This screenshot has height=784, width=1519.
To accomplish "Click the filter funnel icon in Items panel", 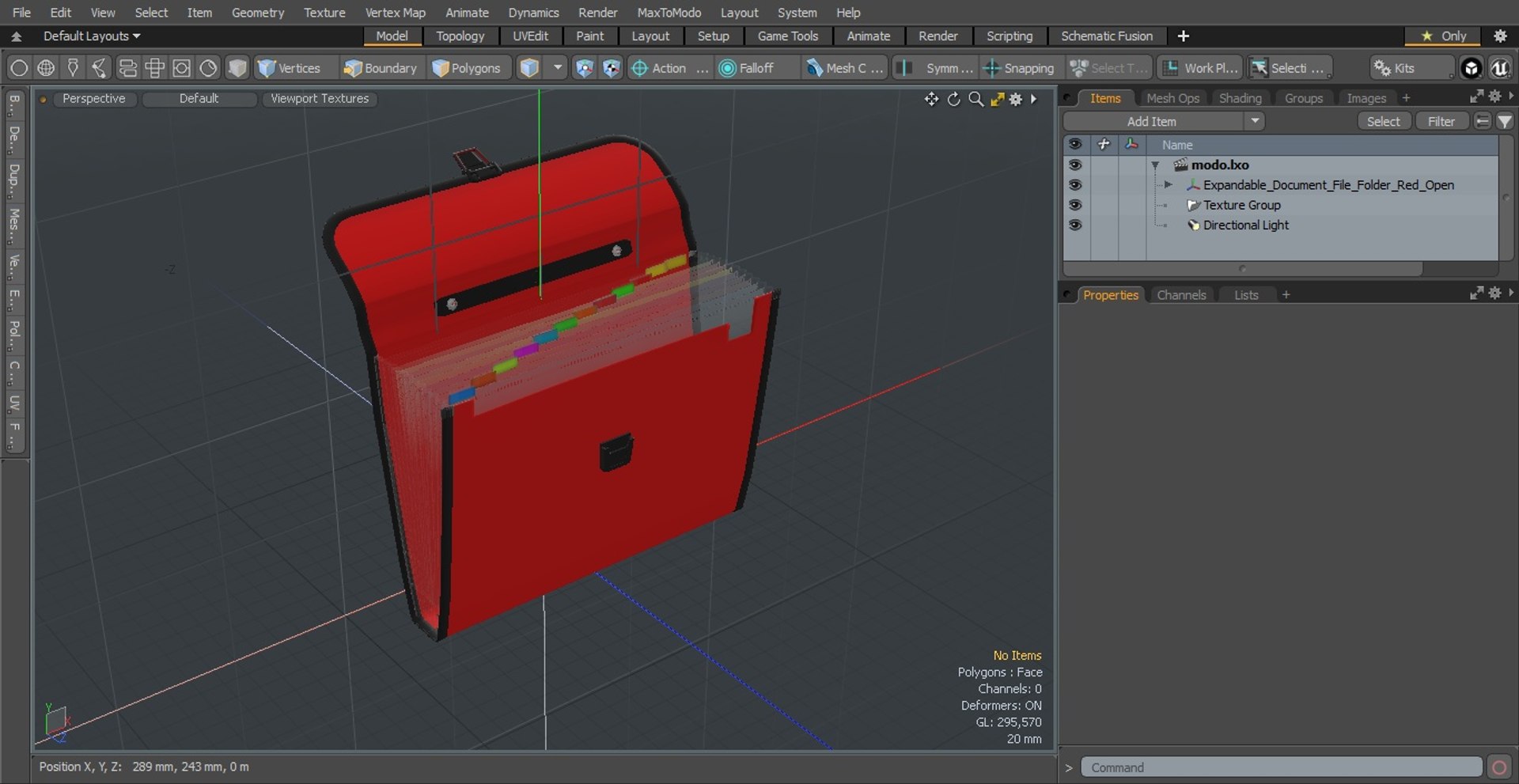I will coord(1505,121).
